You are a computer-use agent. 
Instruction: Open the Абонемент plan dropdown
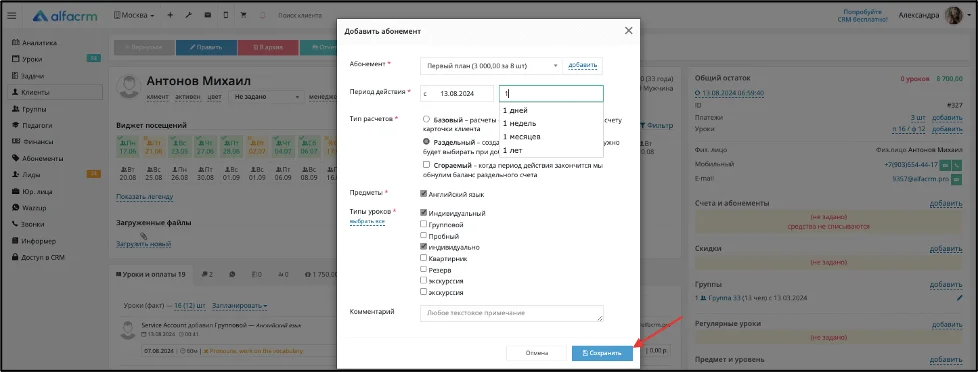point(491,65)
